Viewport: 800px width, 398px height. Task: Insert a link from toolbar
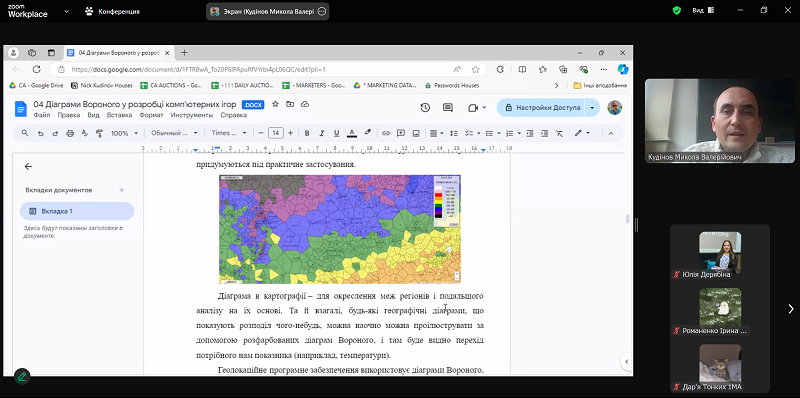[x=386, y=133]
